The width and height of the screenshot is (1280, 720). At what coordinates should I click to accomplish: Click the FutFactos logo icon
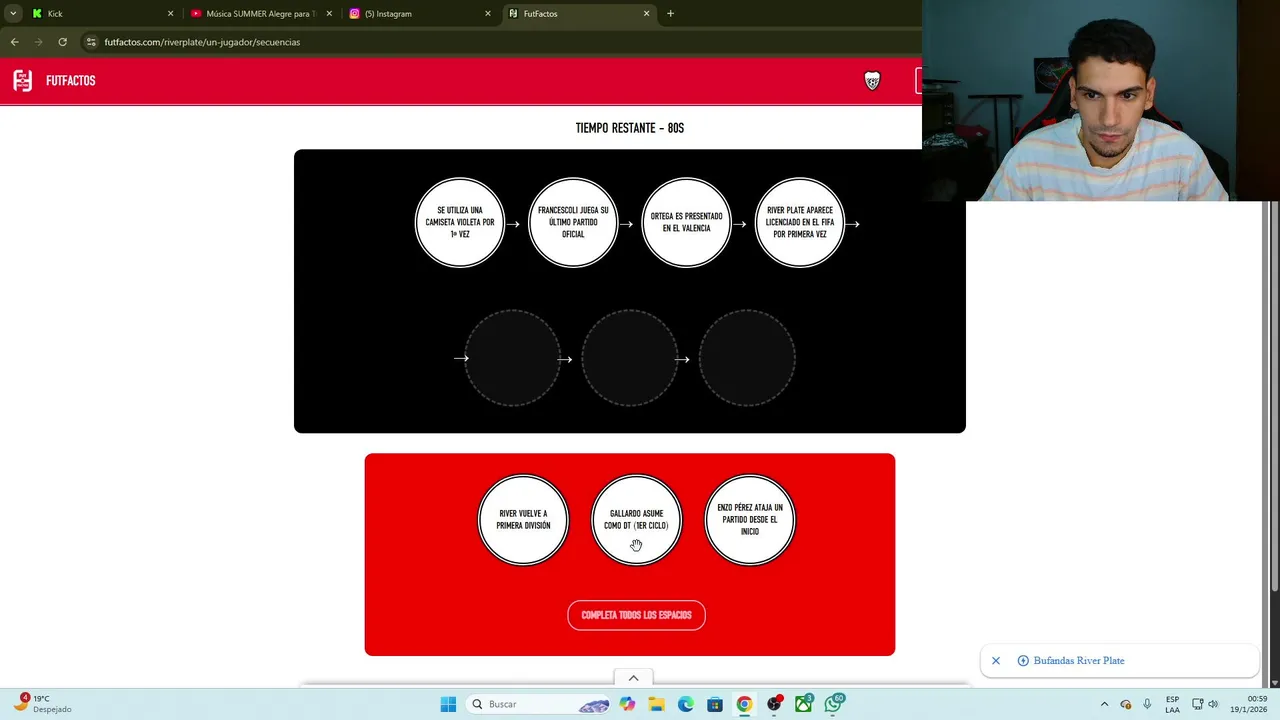(22, 81)
